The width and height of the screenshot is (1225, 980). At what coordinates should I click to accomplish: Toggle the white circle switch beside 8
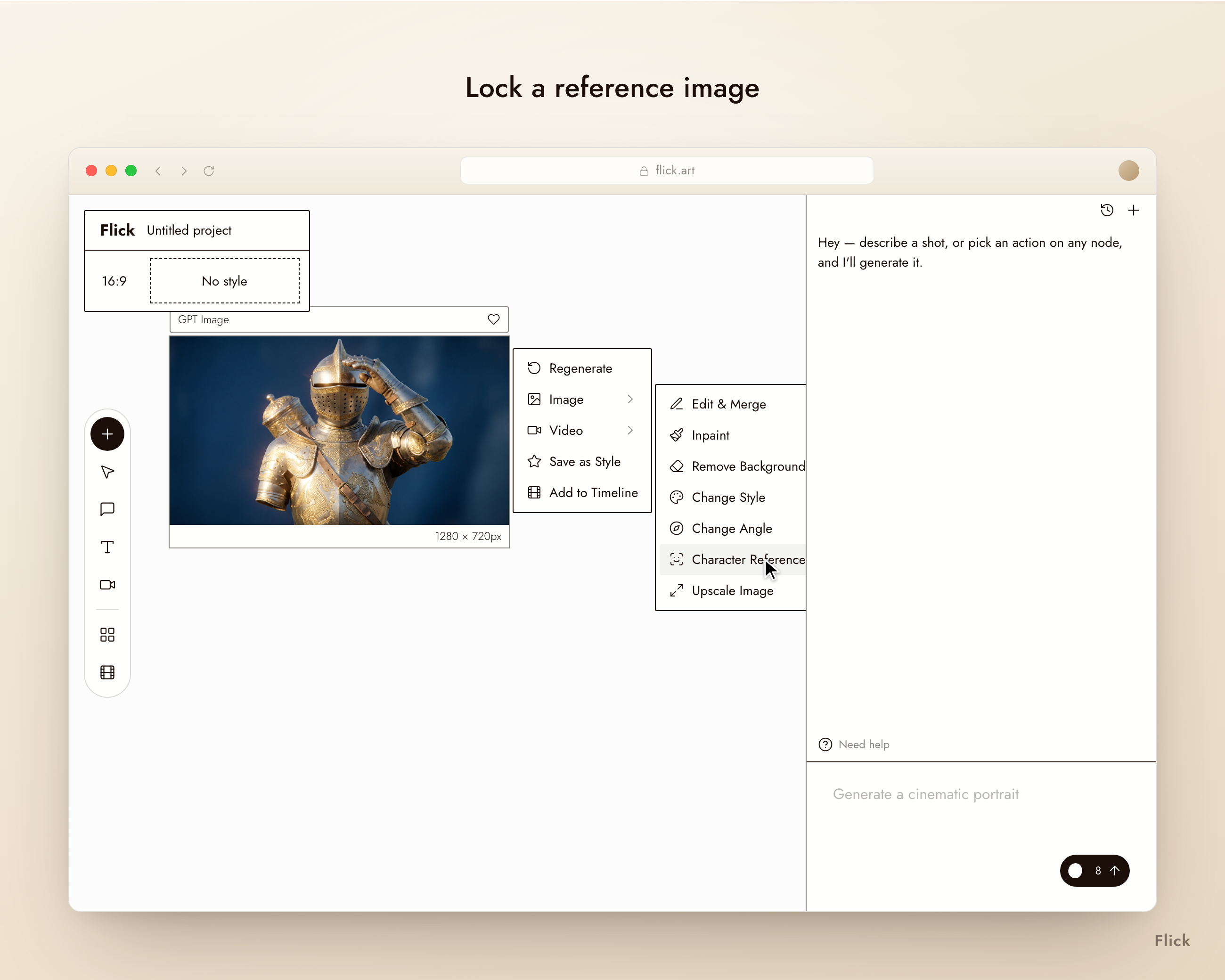click(1075, 870)
